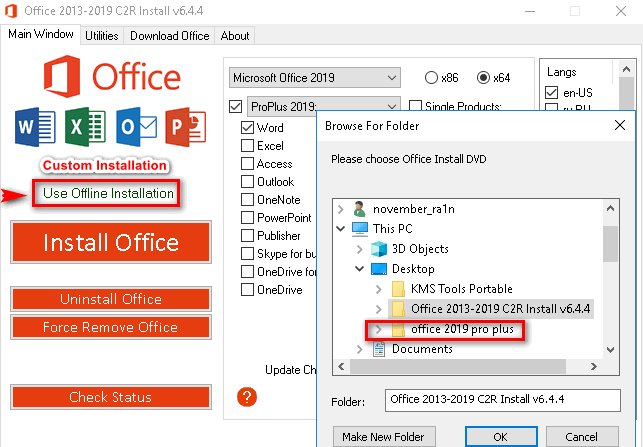Uncheck the ProPlus 2019 checkbox
The width and height of the screenshot is (643, 447).
pos(235,107)
